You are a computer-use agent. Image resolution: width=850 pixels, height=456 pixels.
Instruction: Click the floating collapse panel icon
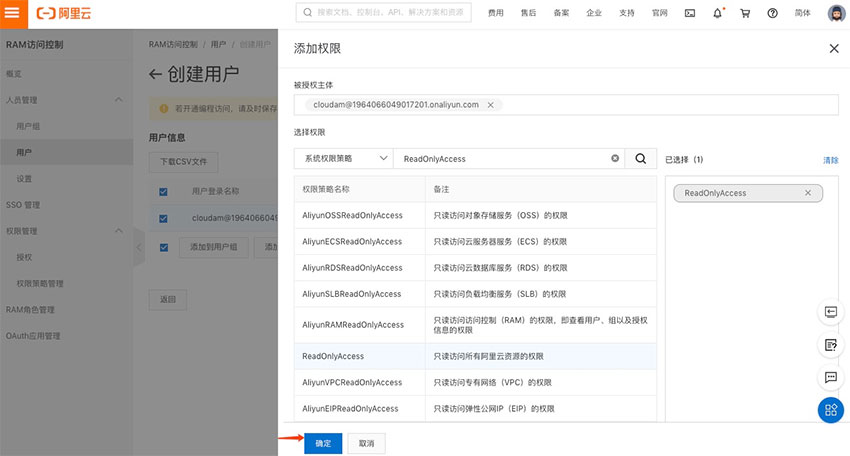click(830, 312)
